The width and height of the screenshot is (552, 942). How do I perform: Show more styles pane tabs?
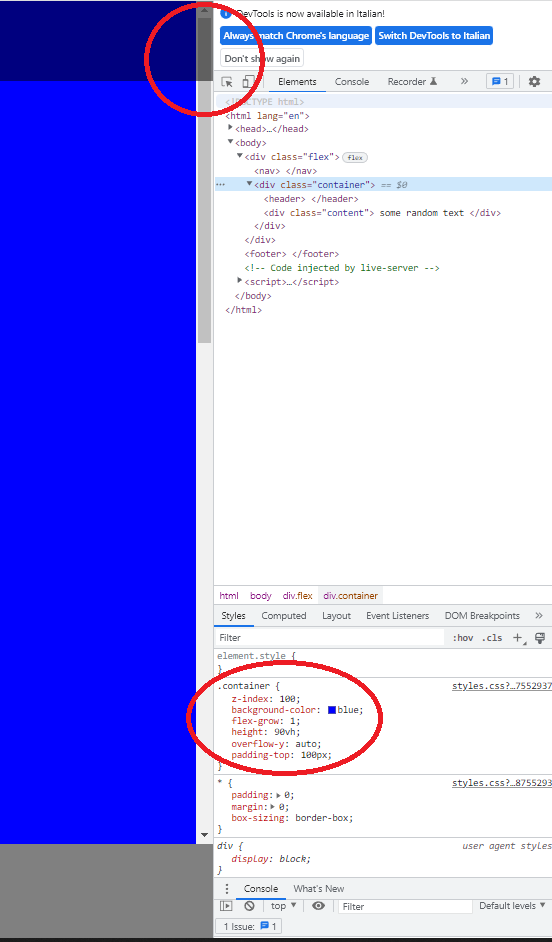(x=539, y=616)
